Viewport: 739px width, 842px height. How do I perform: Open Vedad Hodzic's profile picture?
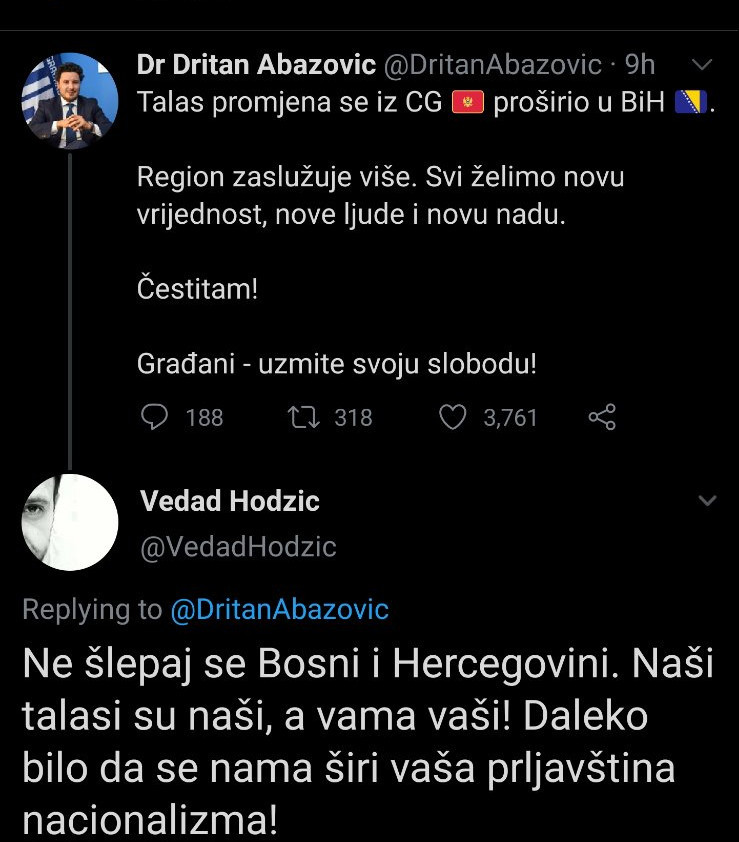[x=70, y=522]
